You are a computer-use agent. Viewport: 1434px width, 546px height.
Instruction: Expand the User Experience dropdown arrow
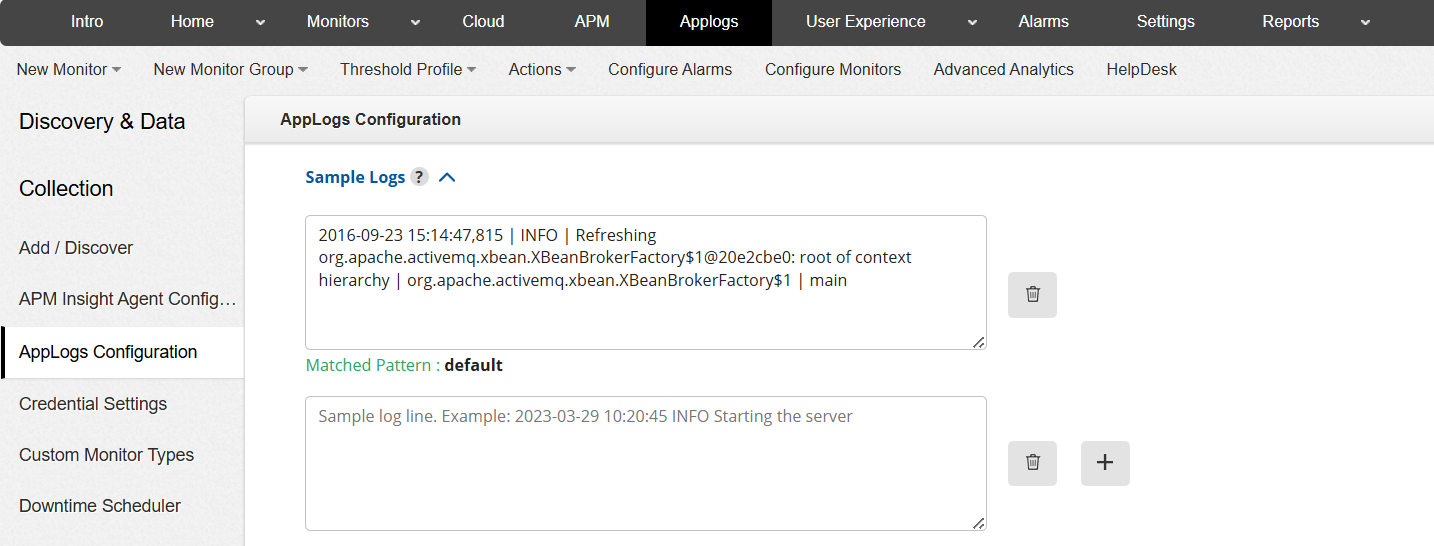972,22
